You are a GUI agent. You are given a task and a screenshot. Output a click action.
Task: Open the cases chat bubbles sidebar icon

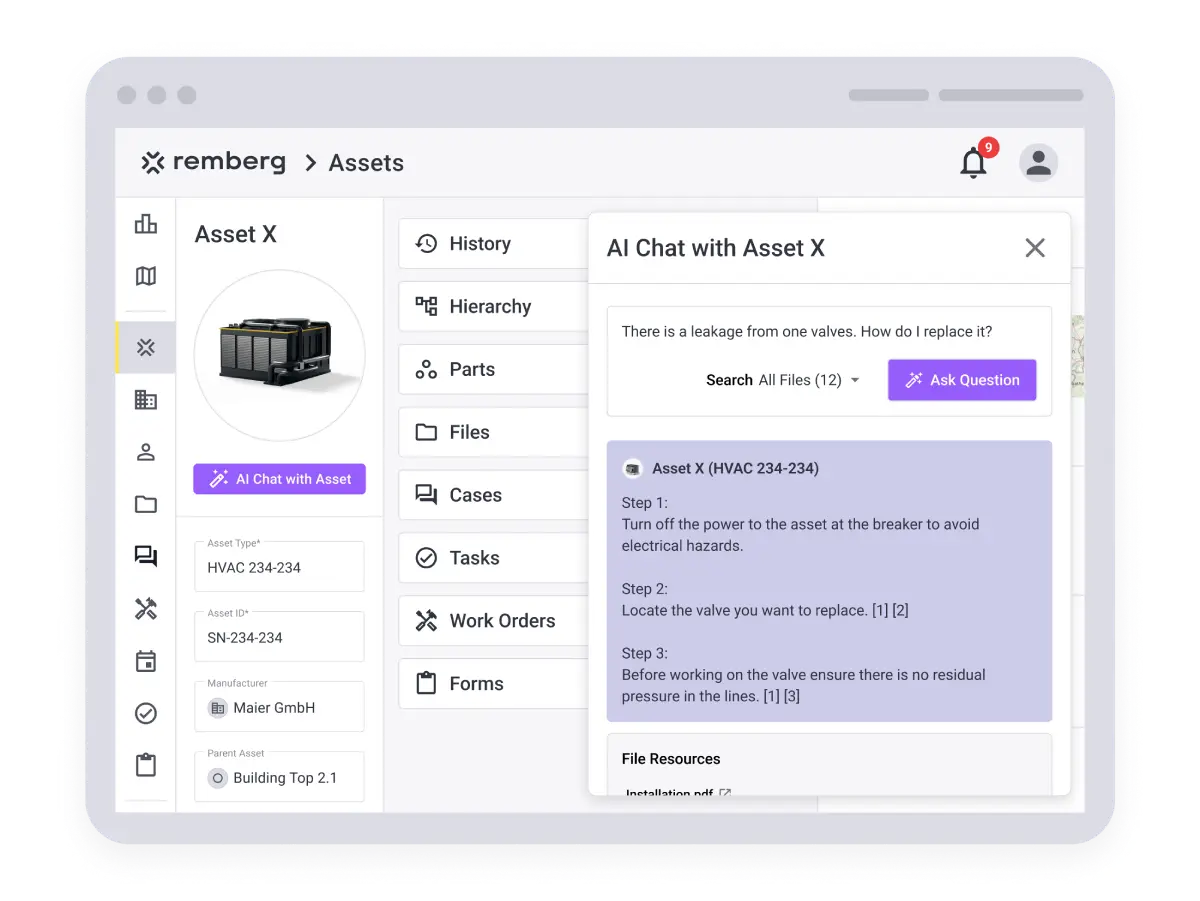point(146,556)
